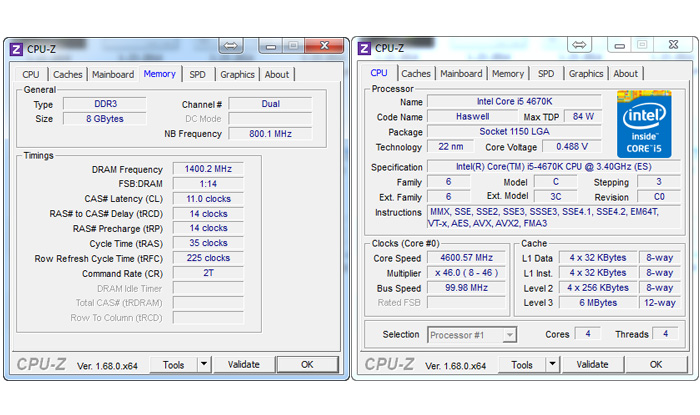The width and height of the screenshot is (700, 415).
Task: Open About tab in right window
Action: click(x=625, y=74)
